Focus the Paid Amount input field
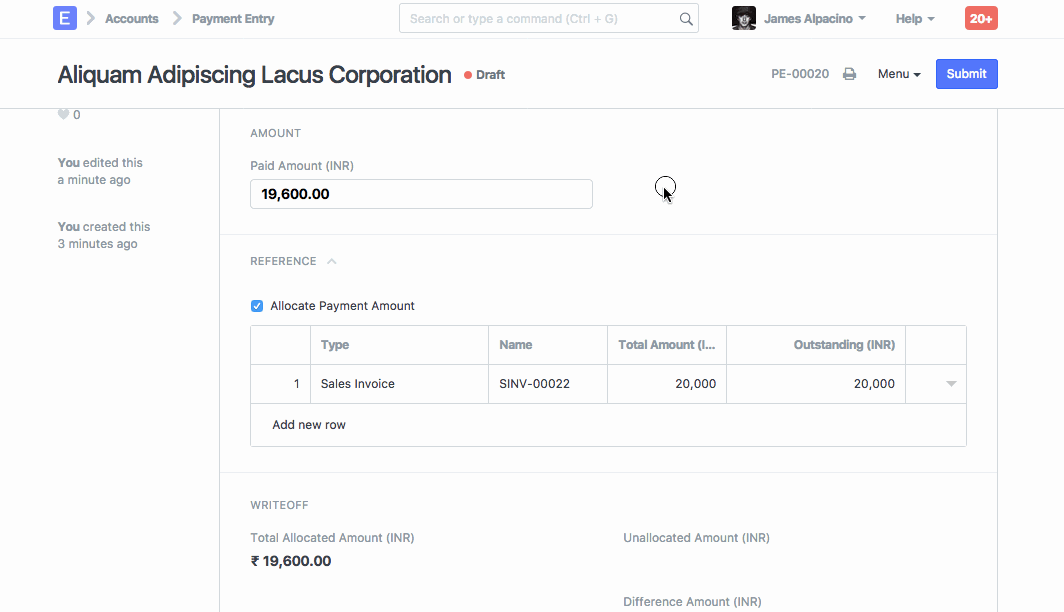 (421, 194)
